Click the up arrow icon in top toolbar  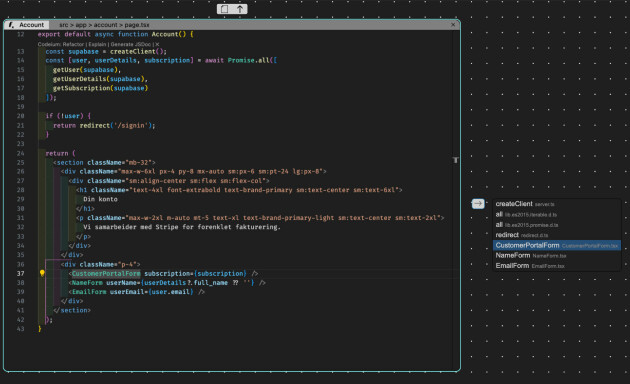240,9
